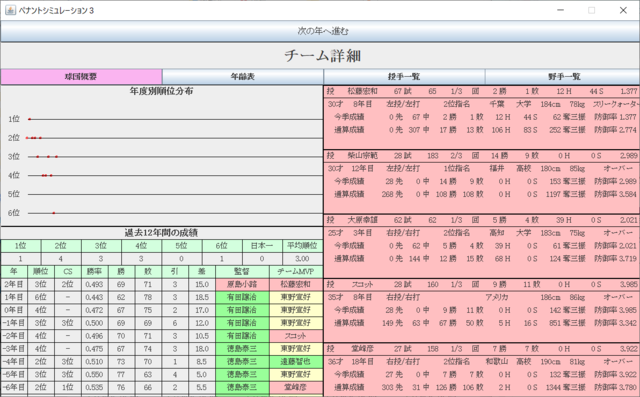640x397 pixels.
Task: Click the 平均順位 summary header cell
Action: click(302, 246)
